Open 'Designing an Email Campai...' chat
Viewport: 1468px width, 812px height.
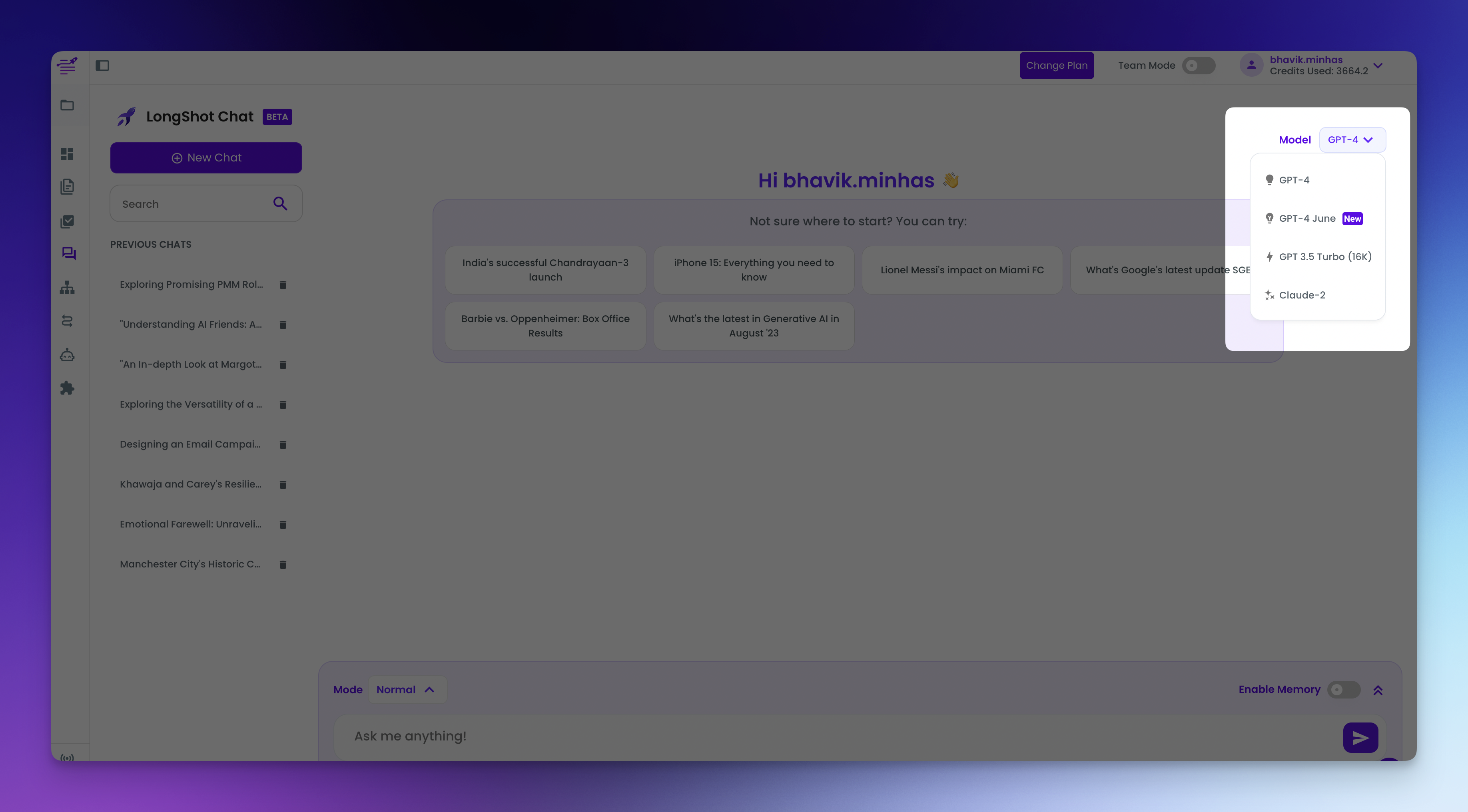[x=190, y=444]
